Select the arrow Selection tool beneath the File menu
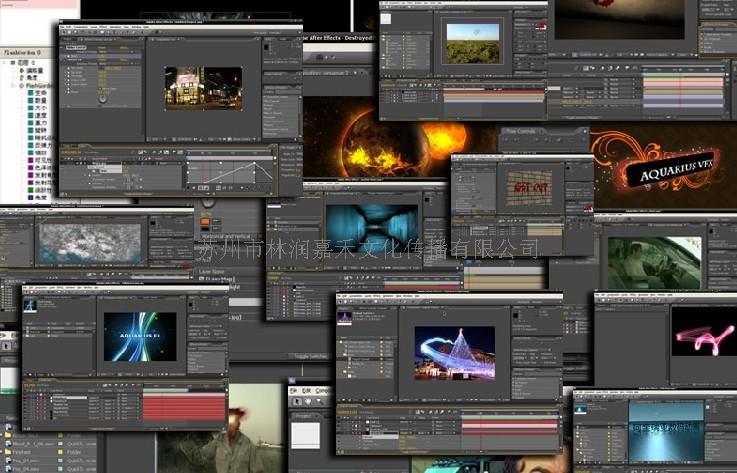737x473 pixels. tap(295, 402)
